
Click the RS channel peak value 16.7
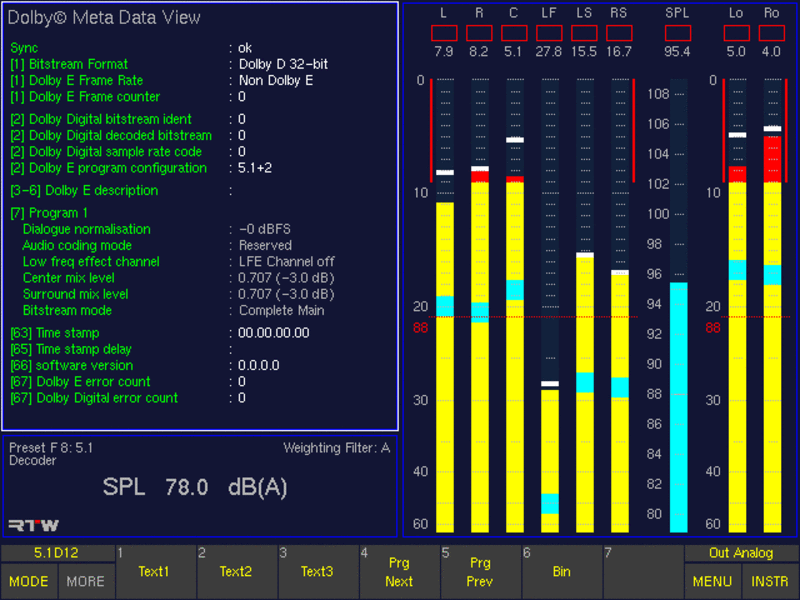click(619, 52)
